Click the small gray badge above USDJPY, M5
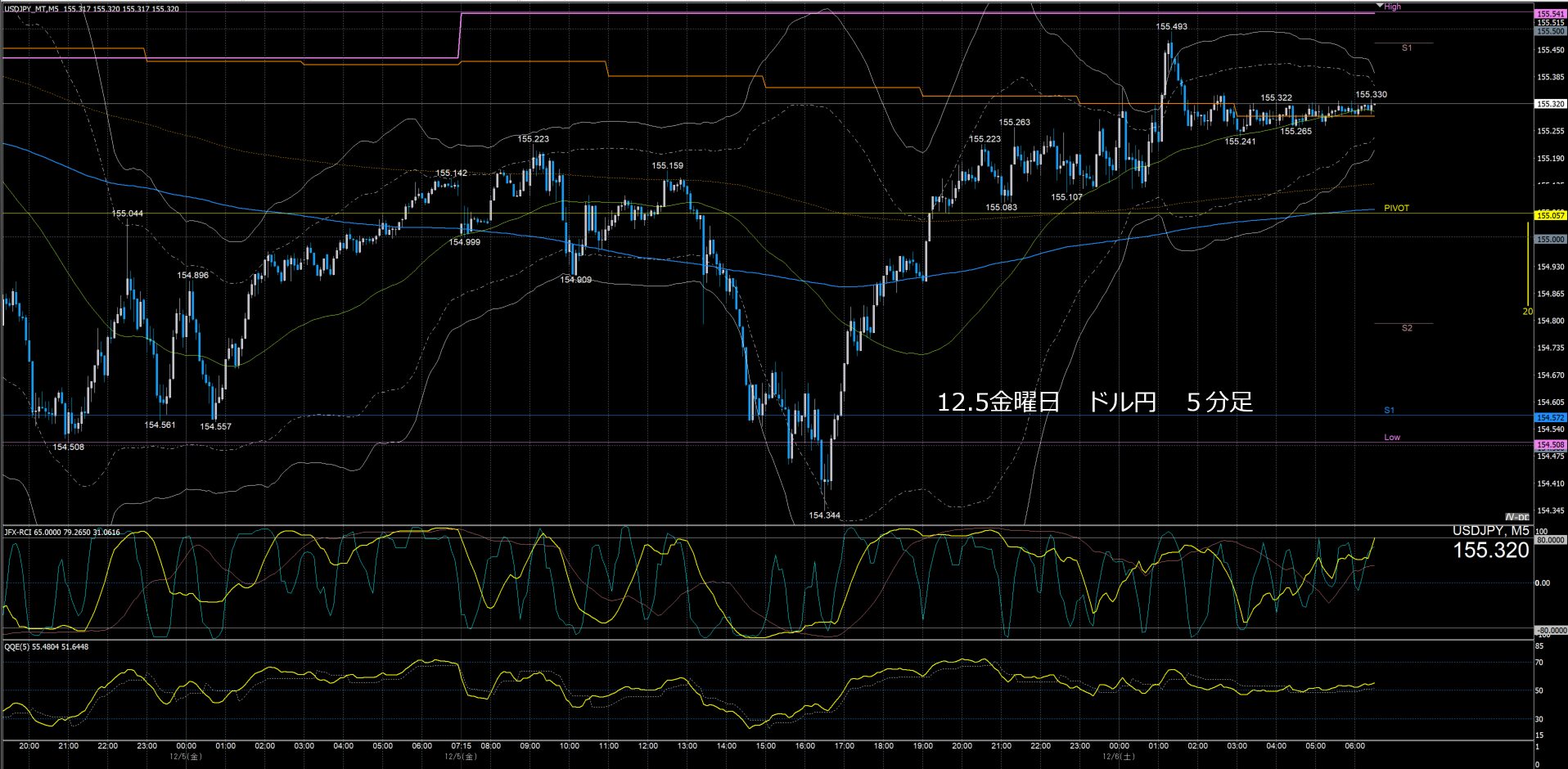 (1516, 517)
